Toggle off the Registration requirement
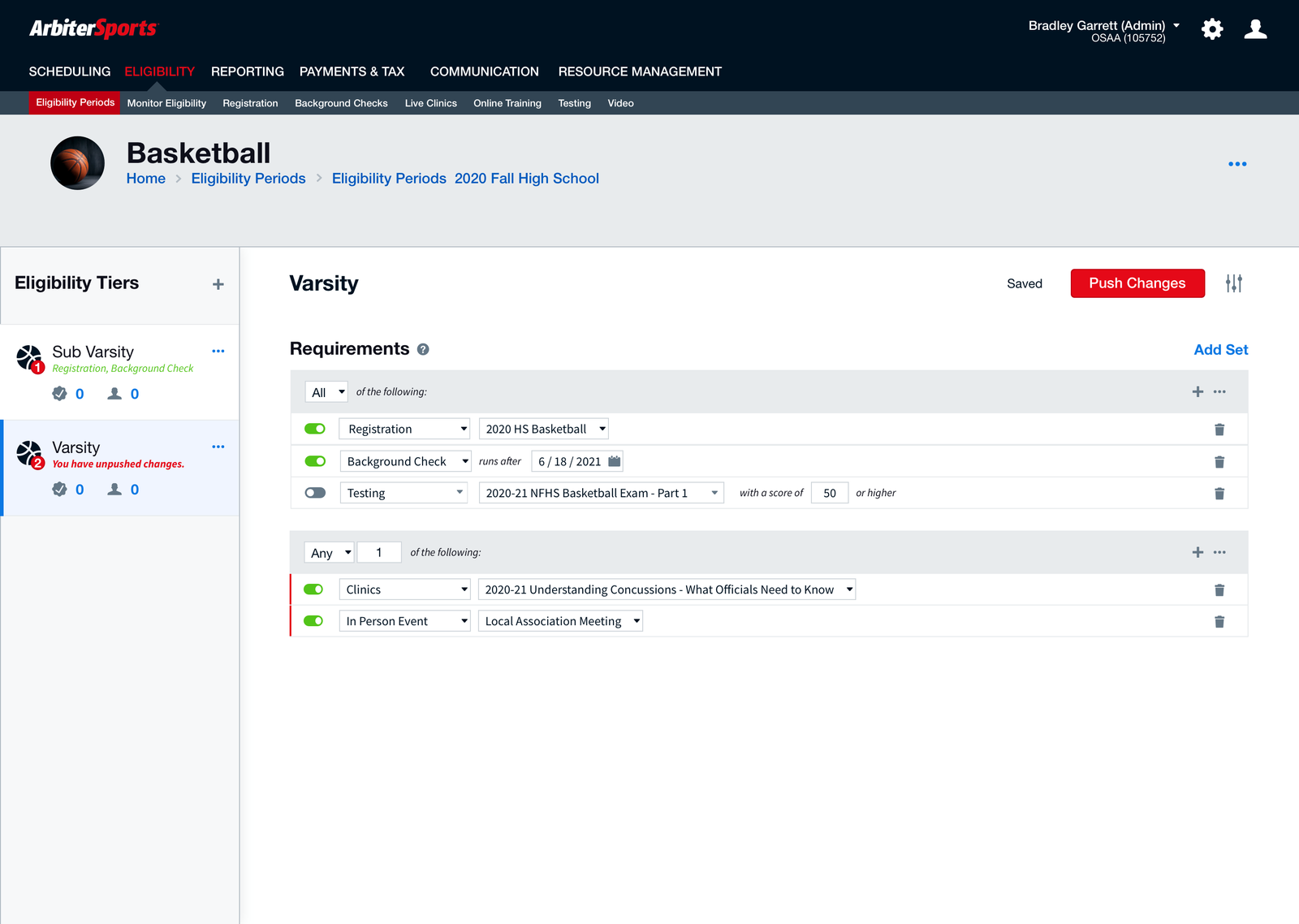 click(315, 429)
